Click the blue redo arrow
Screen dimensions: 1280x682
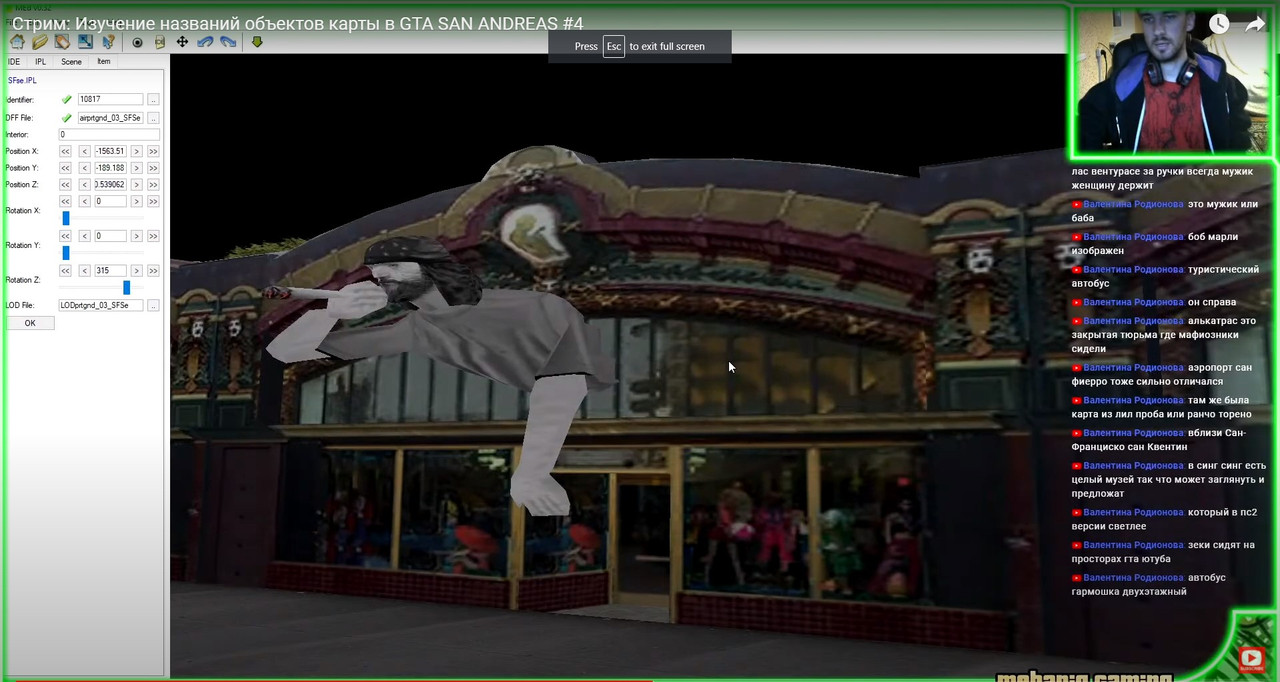pyautogui.click(x=228, y=42)
